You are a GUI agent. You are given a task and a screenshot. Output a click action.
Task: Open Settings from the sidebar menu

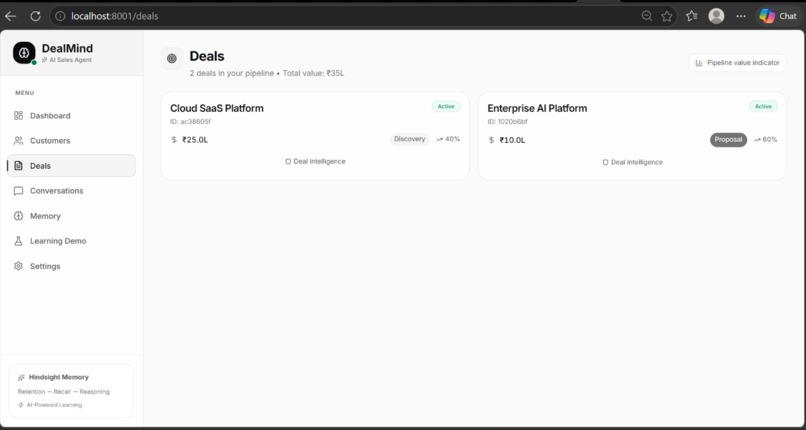(71, 266)
